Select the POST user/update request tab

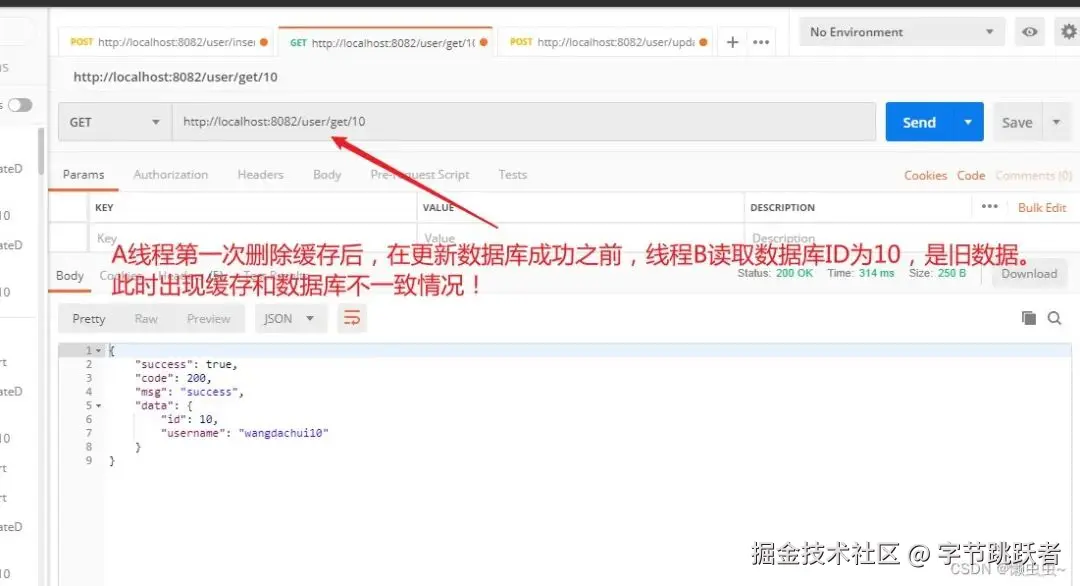coord(605,42)
